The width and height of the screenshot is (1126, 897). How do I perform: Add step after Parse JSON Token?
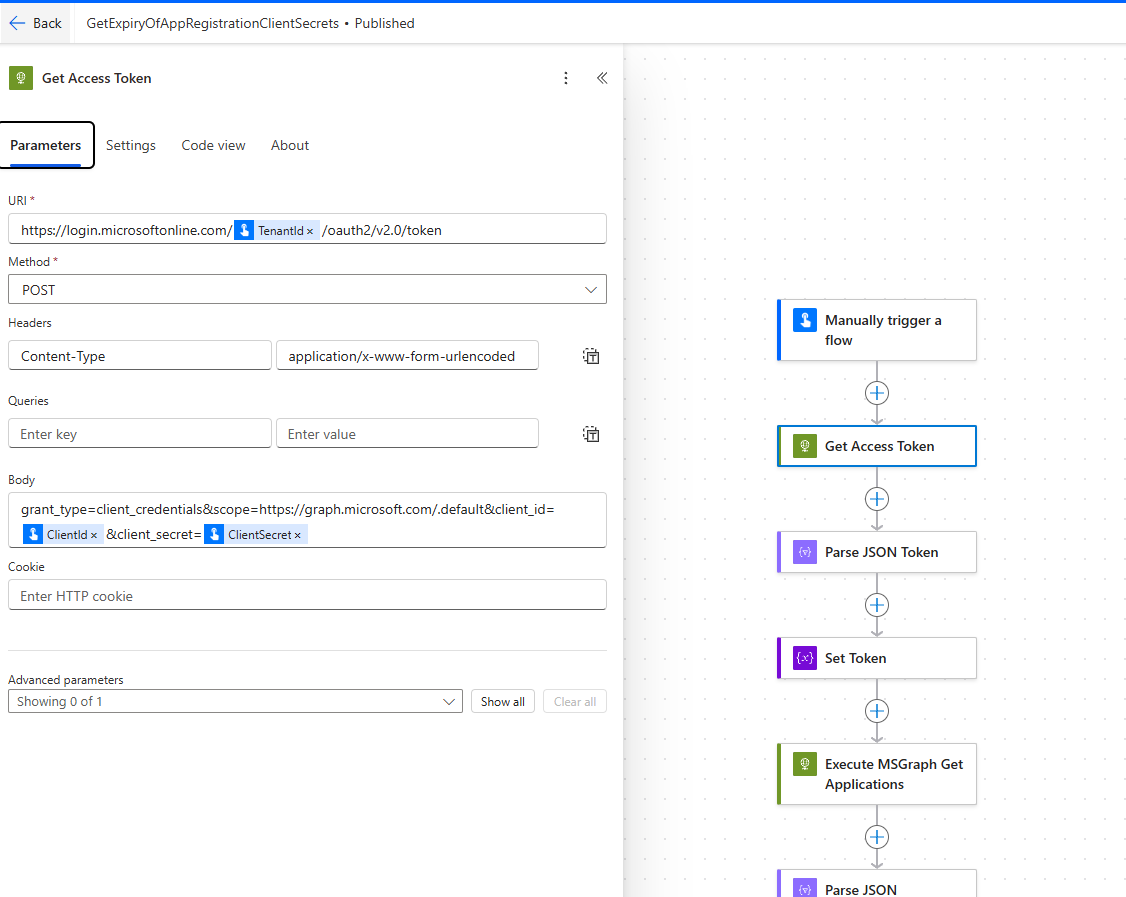pyautogui.click(x=877, y=605)
